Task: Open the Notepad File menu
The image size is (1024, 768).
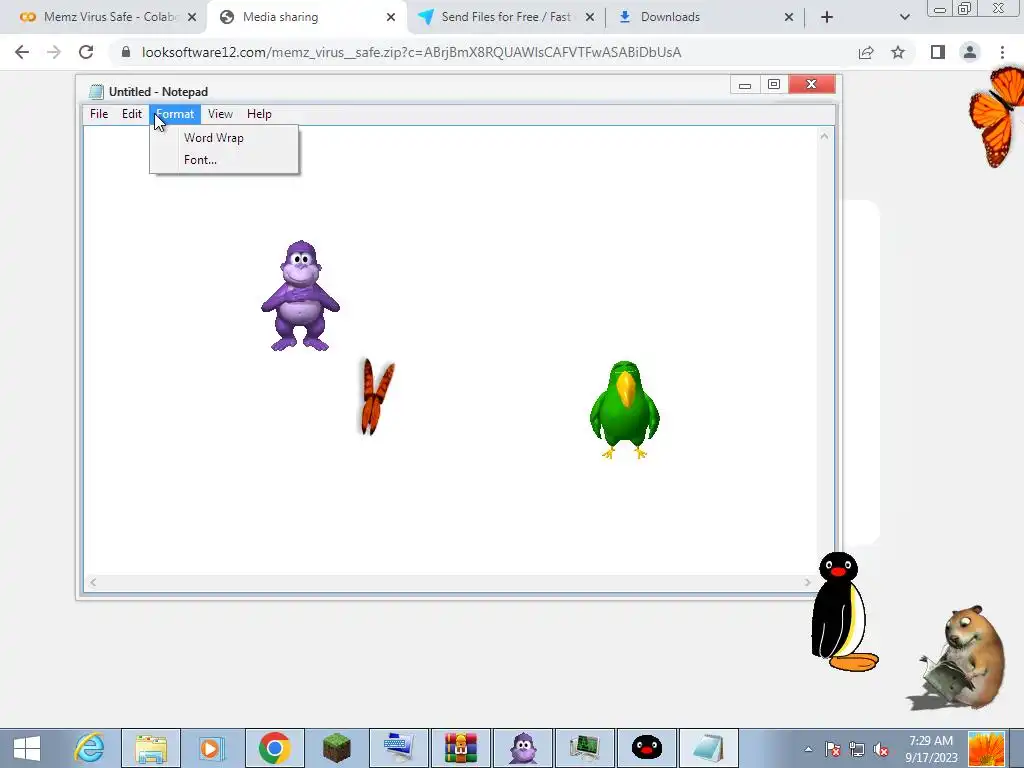Action: click(99, 114)
